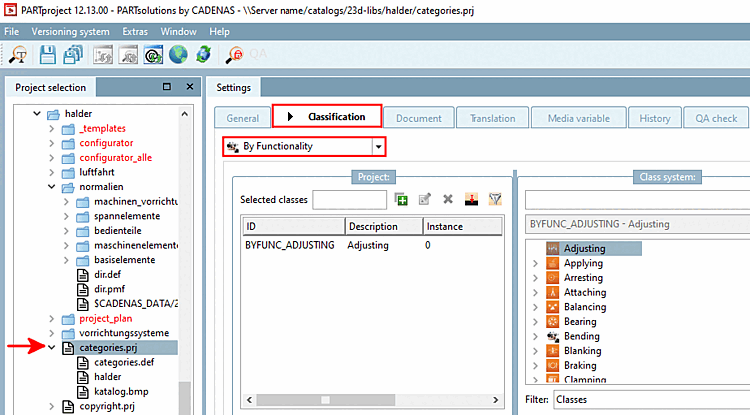Click the funnel filter icon by Selected classes
Screen dimensions: 750x415
tap(495, 199)
